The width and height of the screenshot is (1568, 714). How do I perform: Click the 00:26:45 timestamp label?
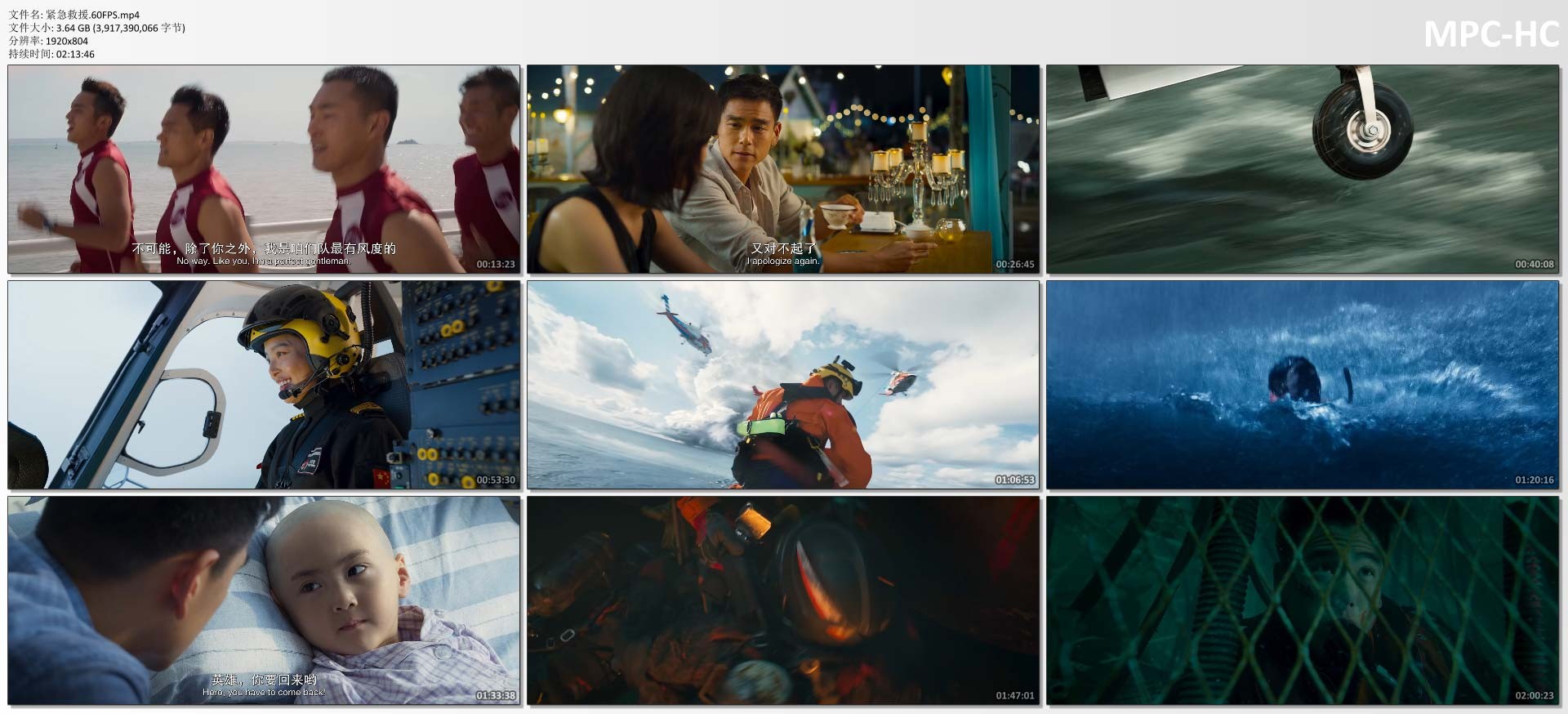coord(1014,265)
